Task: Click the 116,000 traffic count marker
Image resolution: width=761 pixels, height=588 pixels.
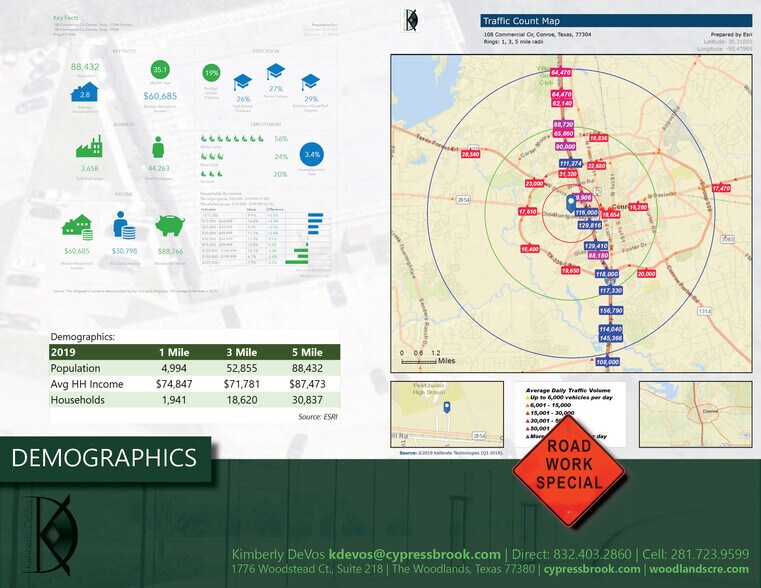Action: (586, 213)
